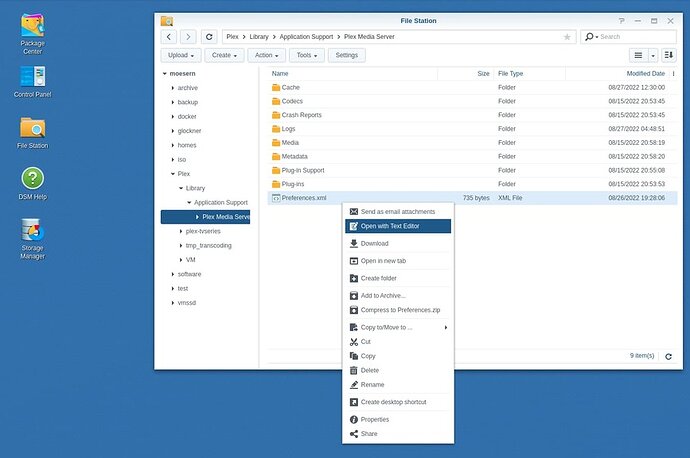Open the Control Panel desktop icon
The image size is (690, 458).
(33, 81)
